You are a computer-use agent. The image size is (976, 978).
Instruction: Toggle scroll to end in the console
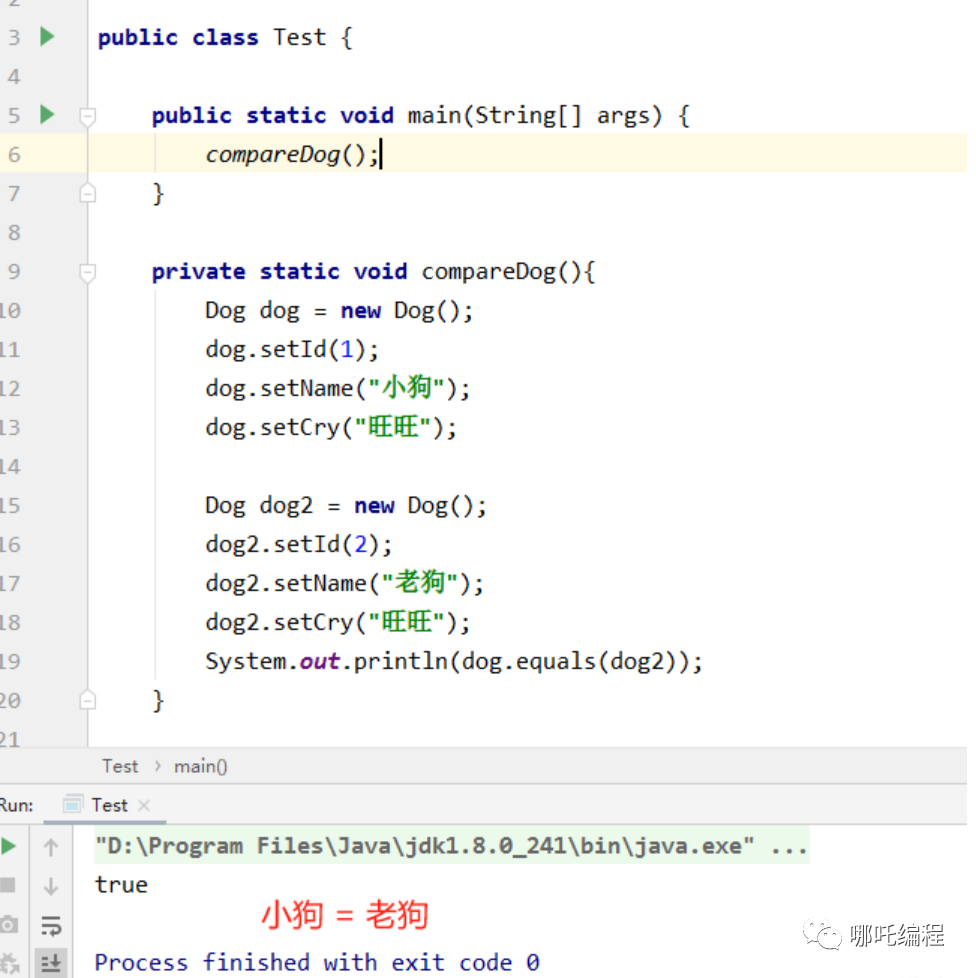click(x=51, y=964)
